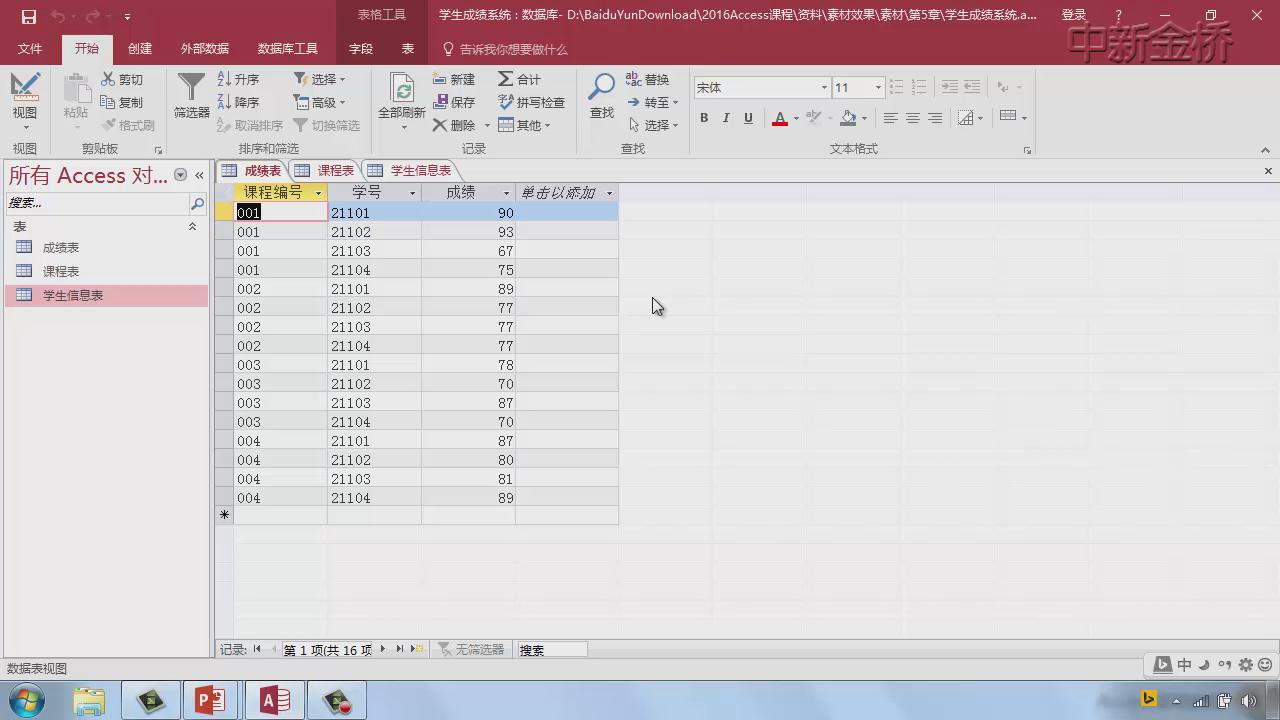The width and height of the screenshot is (1280, 720).
Task: Select 学生信息表 in navigation pane
Action: pos(106,295)
